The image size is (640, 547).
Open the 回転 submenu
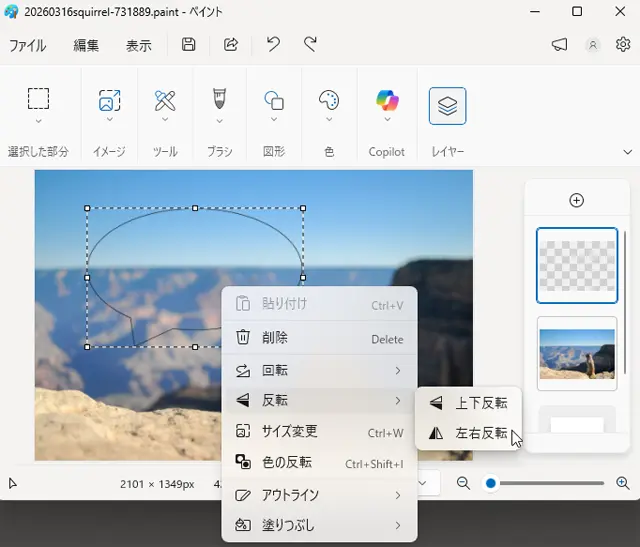coord(319,371)
